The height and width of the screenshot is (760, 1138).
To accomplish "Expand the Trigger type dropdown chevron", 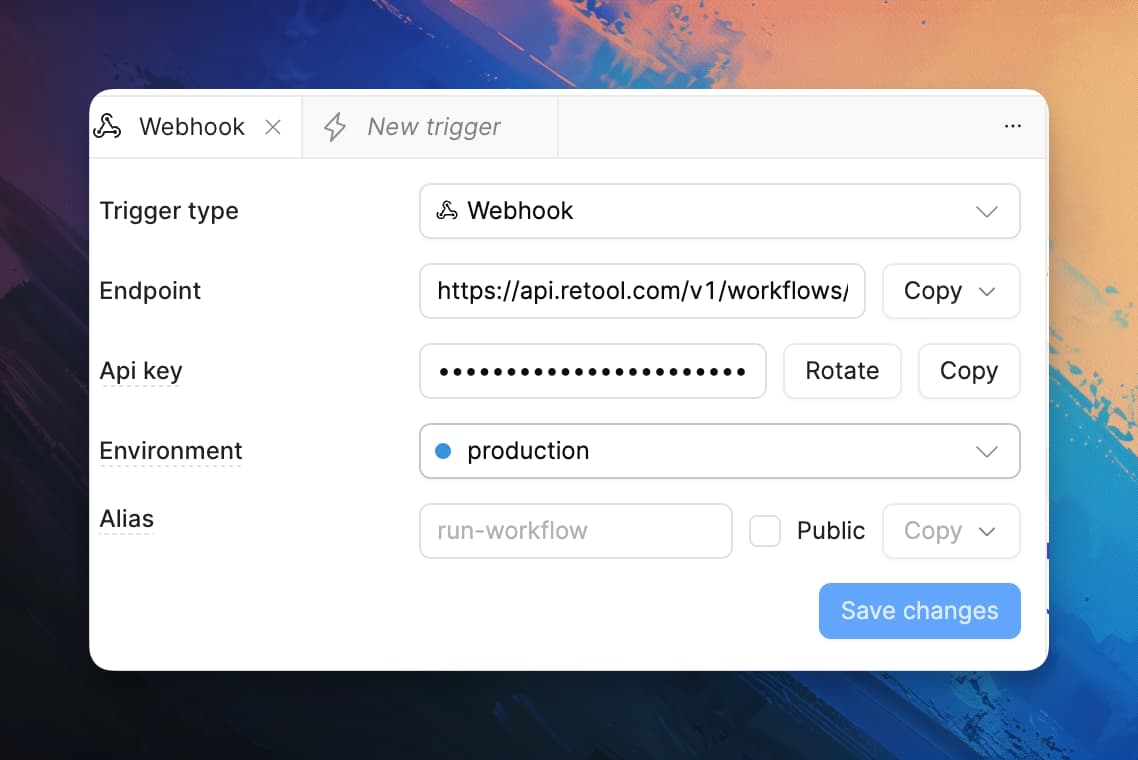I will (x=986, y=211).
